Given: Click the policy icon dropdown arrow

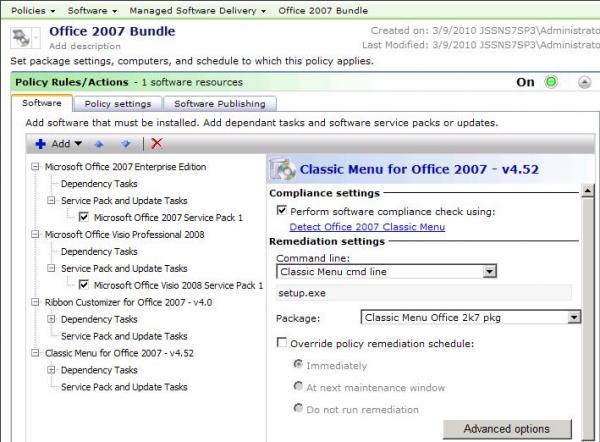Looking at the screenshot, I should click(36, 38).
